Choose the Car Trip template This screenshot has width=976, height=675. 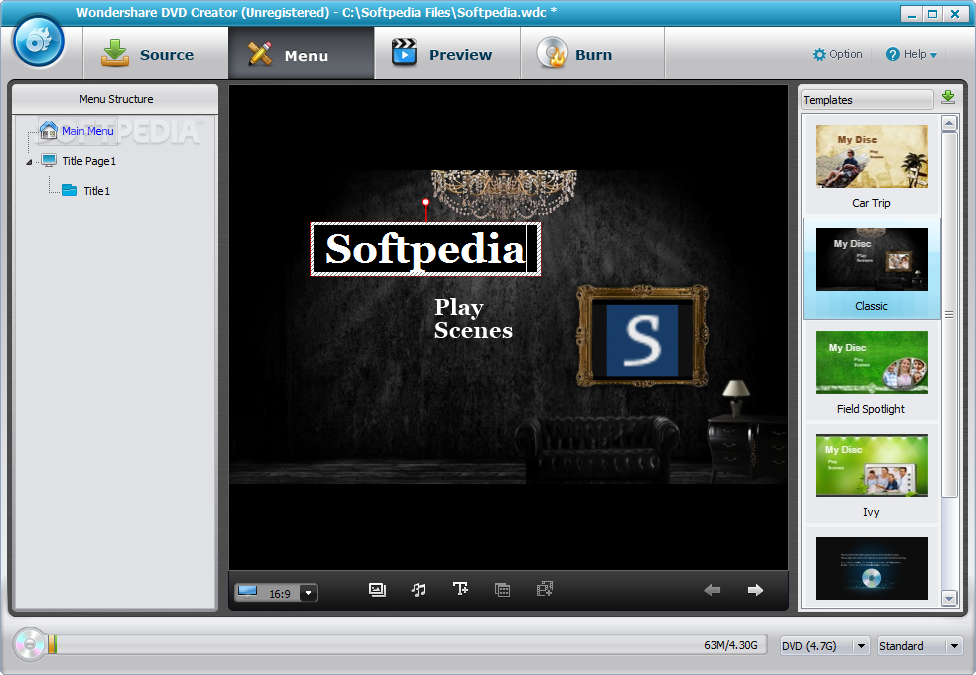871,166
